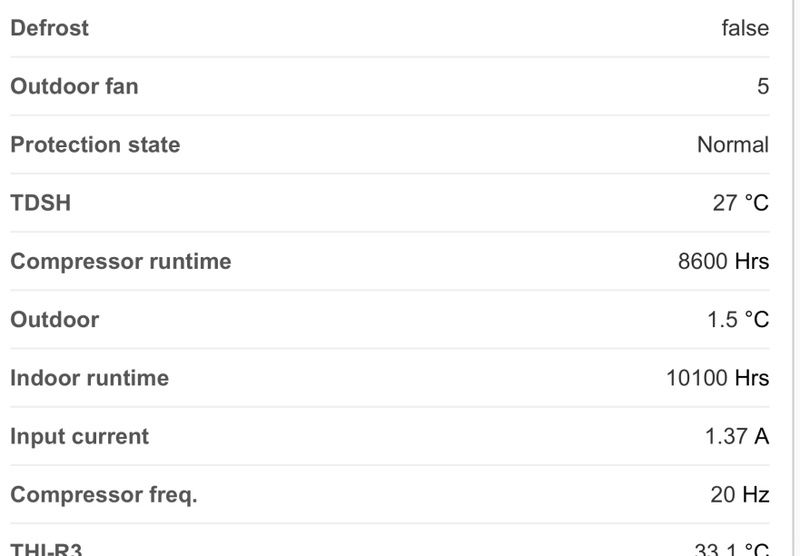This screenshot has width=800, height=556.
Task: Click the 'Normal' protection state value
Action: (733, 145)
